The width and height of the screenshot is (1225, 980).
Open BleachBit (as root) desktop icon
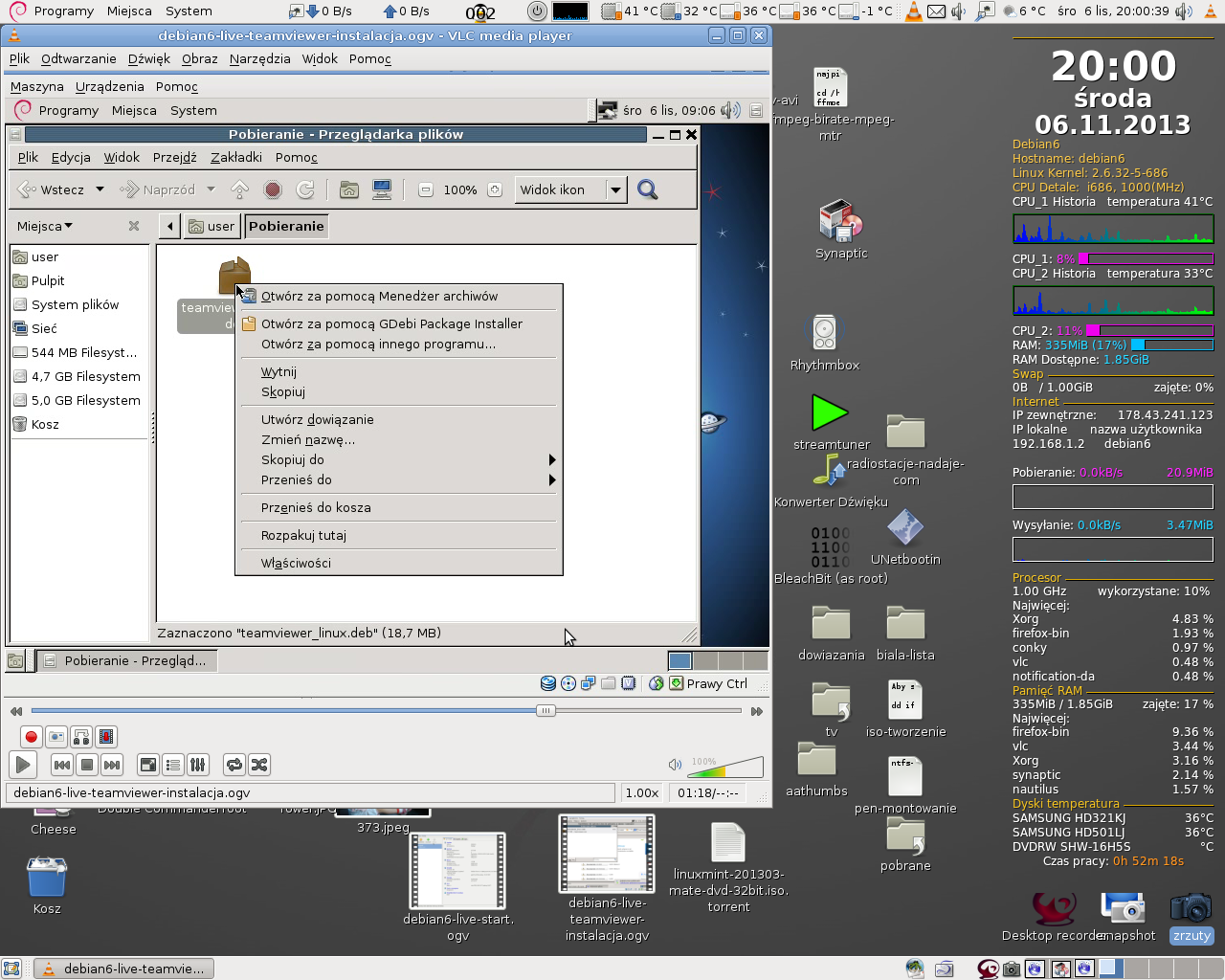(831, 555)
